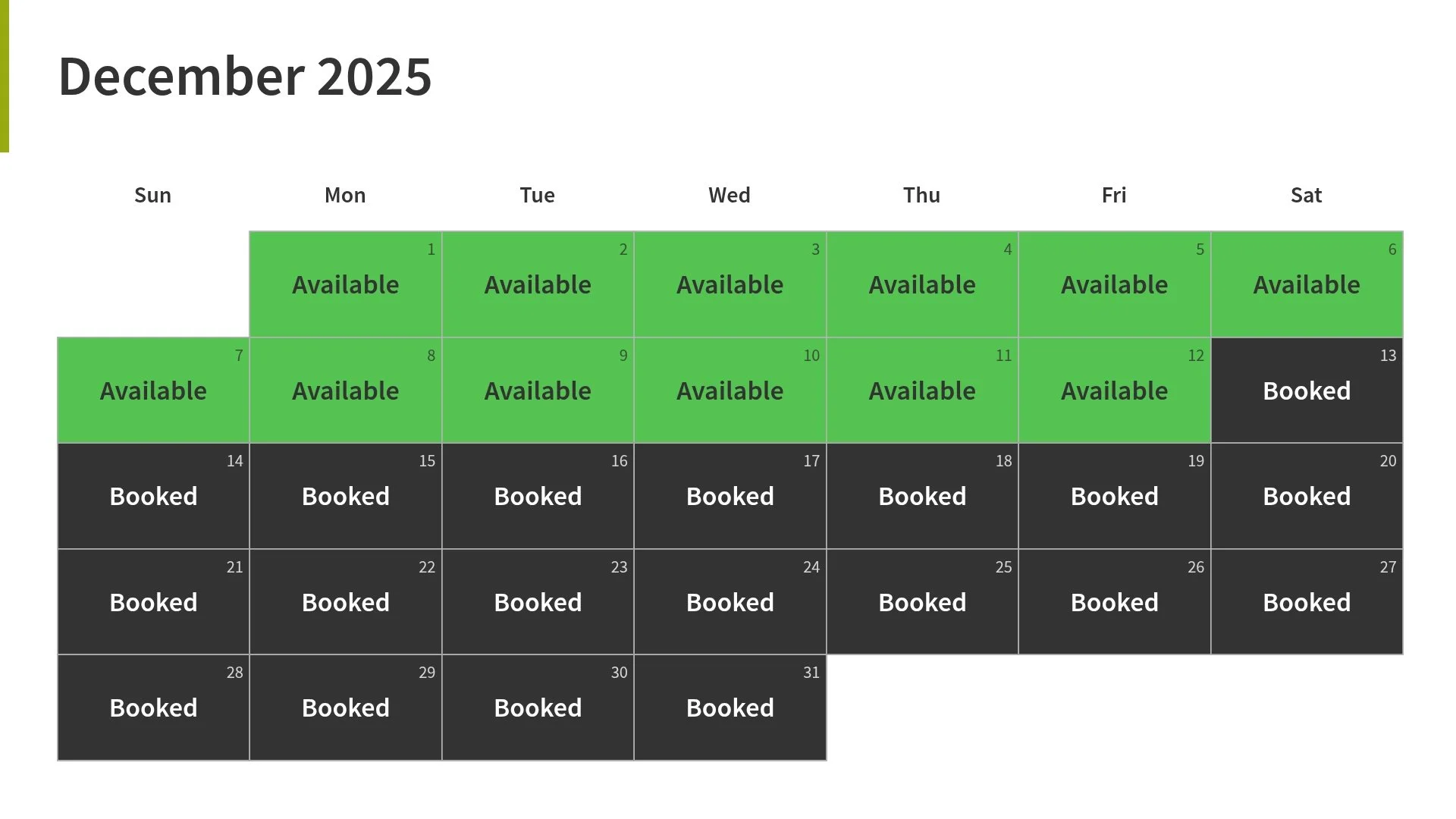The height and width of the screenshot is (819, 1456).
Task: Select the Sat column header
Action: coord(1306,195)
